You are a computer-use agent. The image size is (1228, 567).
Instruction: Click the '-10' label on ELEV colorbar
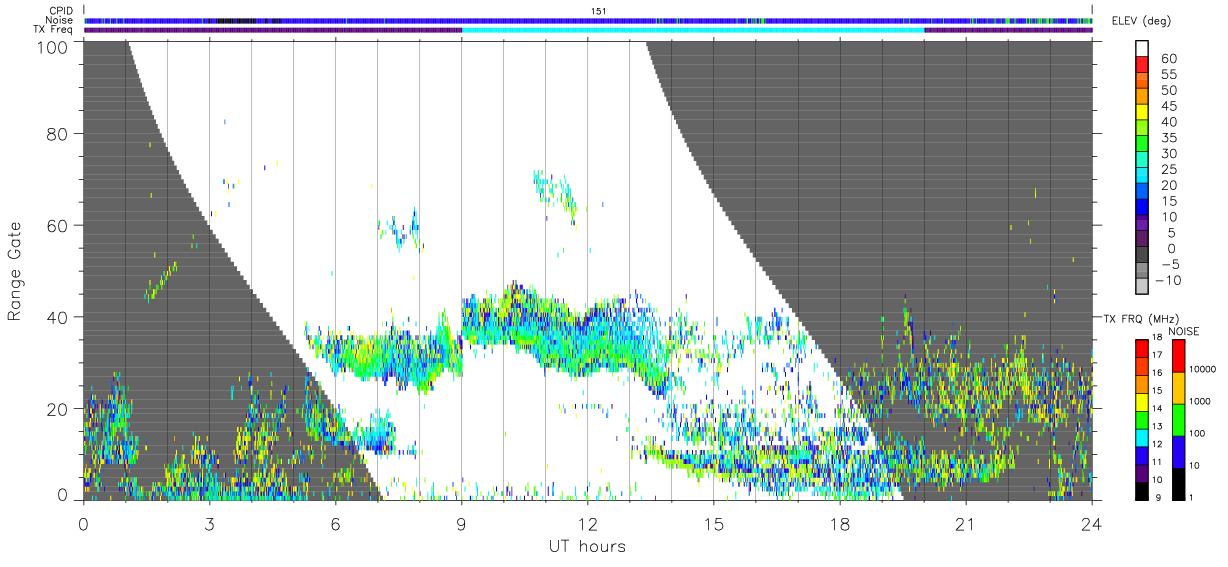1166,281
